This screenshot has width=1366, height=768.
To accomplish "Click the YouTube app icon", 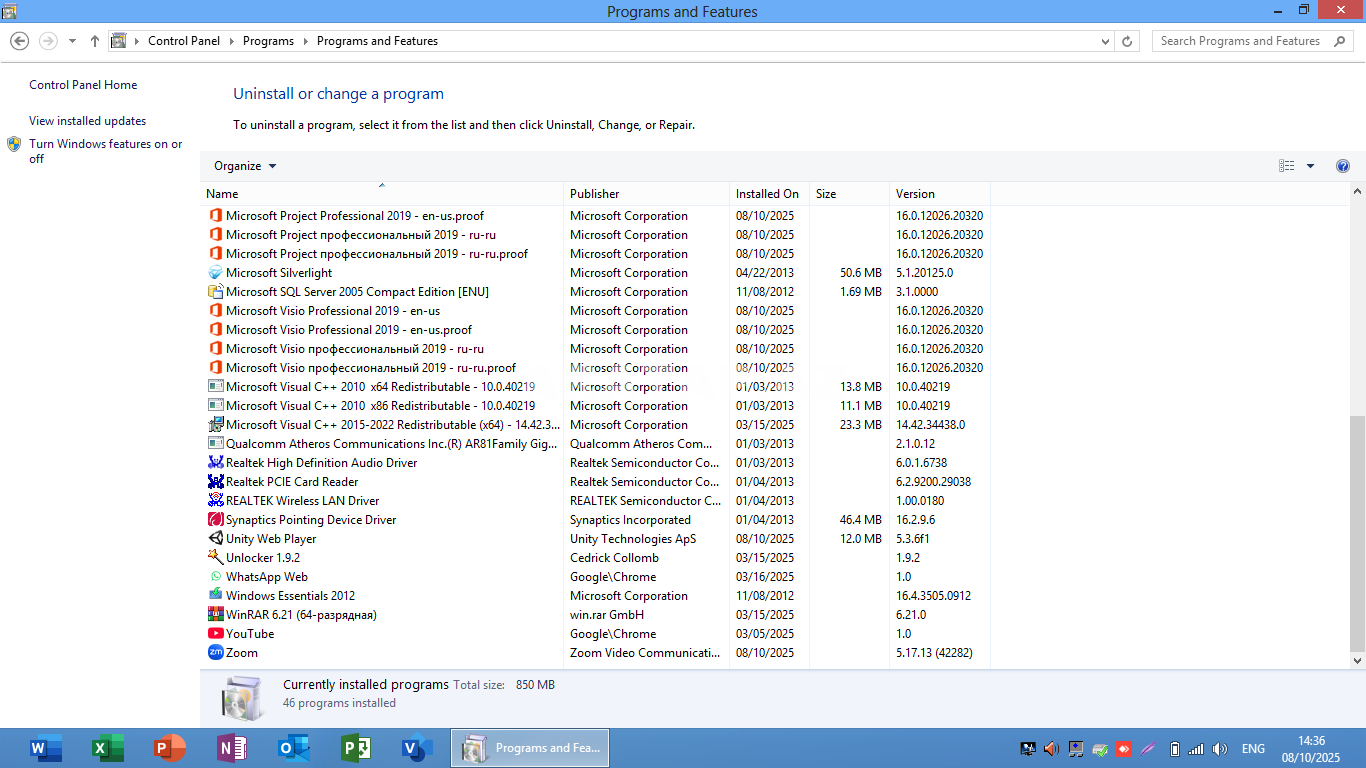I will click(215, 634).
